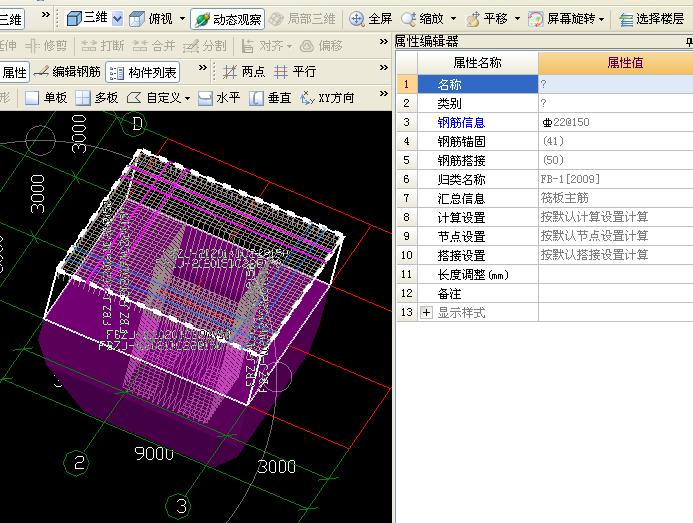Expand overflow chevron after 三维 tab

(x=46, y=15)
